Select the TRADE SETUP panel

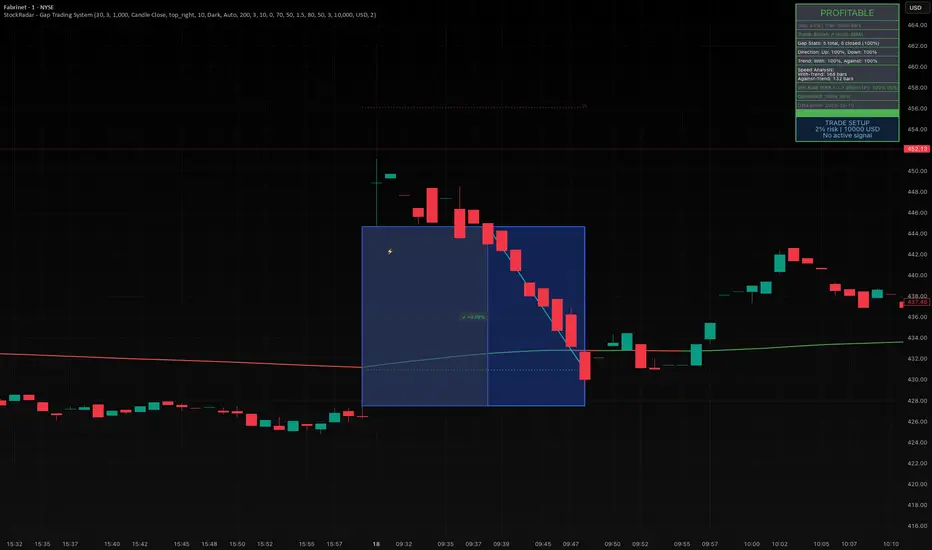click(x=847, y=129)
